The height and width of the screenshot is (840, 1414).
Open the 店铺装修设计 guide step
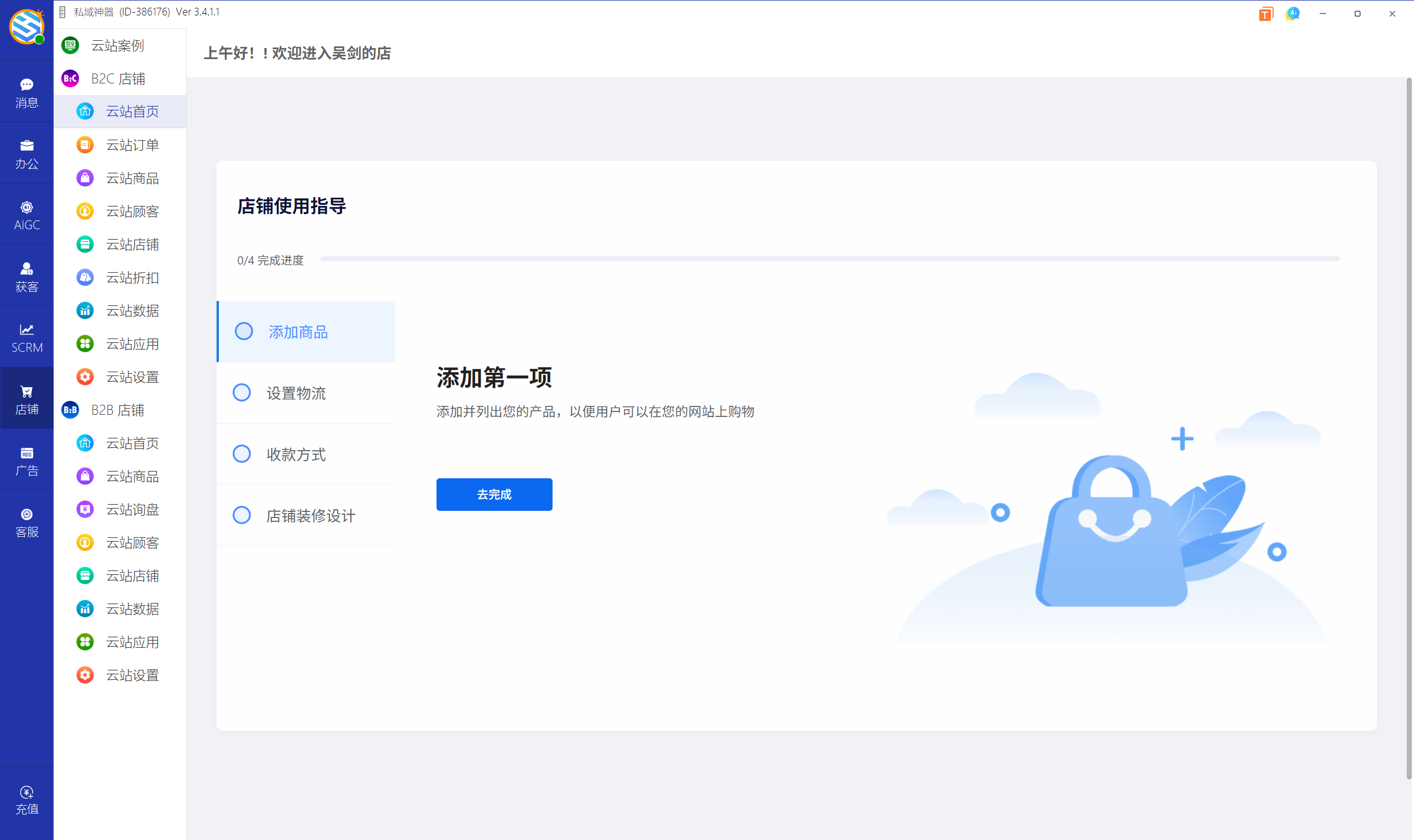[311, 515]
